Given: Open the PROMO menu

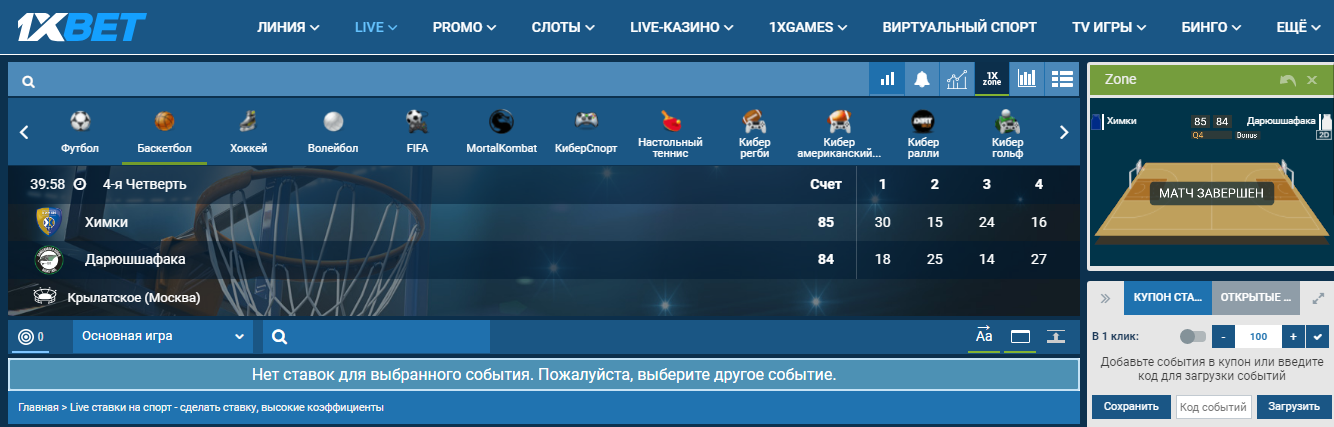Looking at the screenshot, I should 465,27.
